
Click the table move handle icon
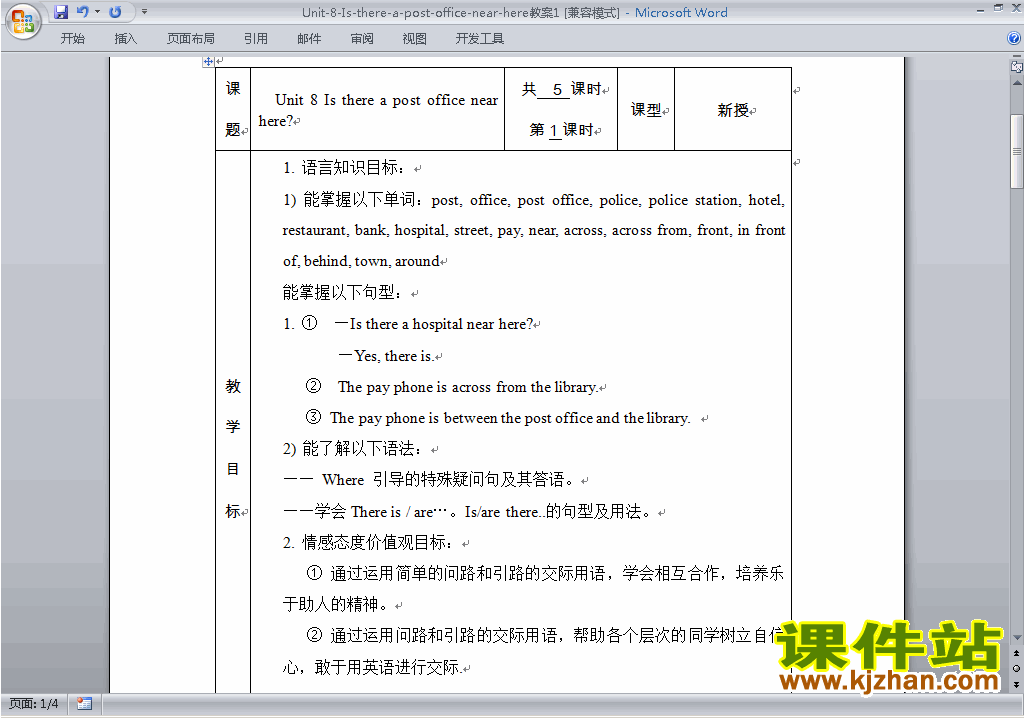point(208,61)
